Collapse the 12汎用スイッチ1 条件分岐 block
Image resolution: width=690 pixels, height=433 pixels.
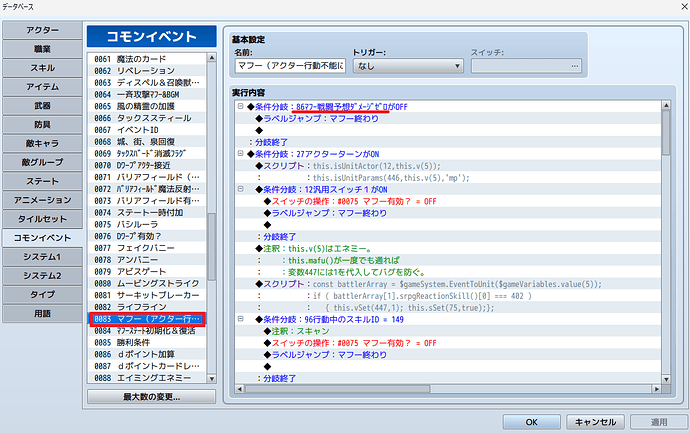pos(240,189)
